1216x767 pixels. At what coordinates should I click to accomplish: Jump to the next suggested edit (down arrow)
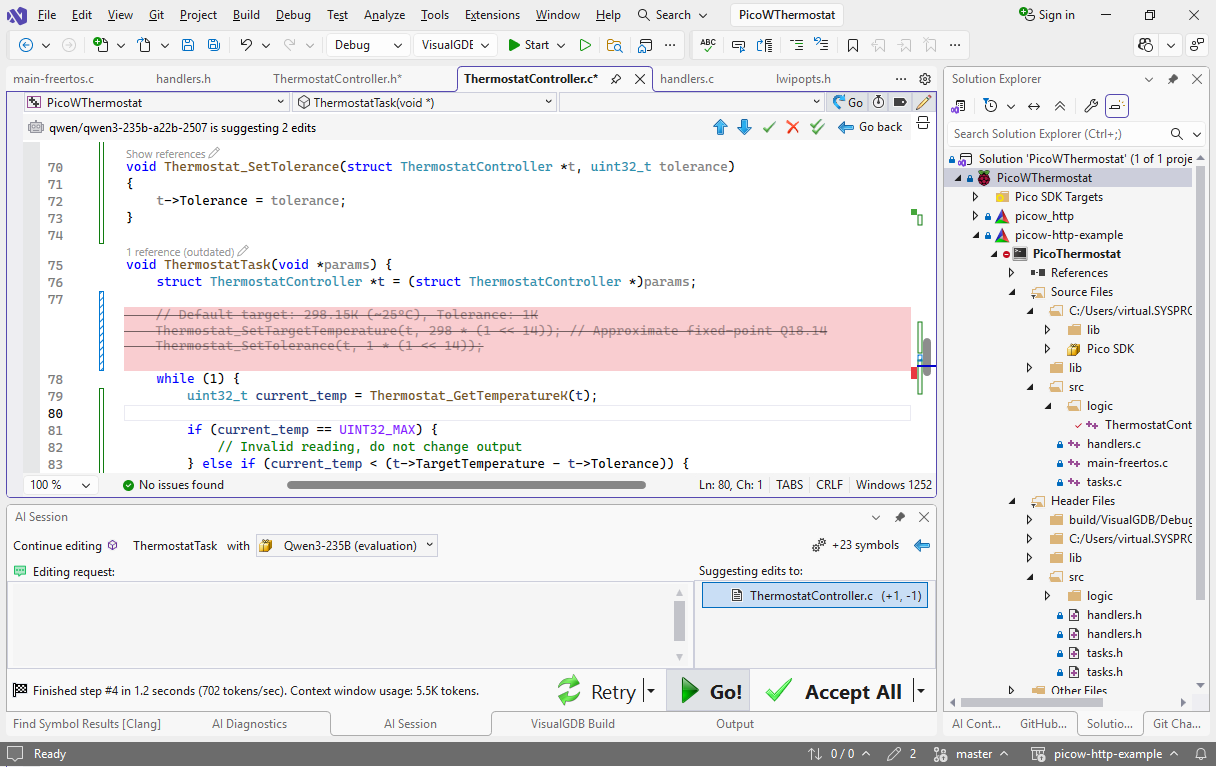(x=744, y=127)
